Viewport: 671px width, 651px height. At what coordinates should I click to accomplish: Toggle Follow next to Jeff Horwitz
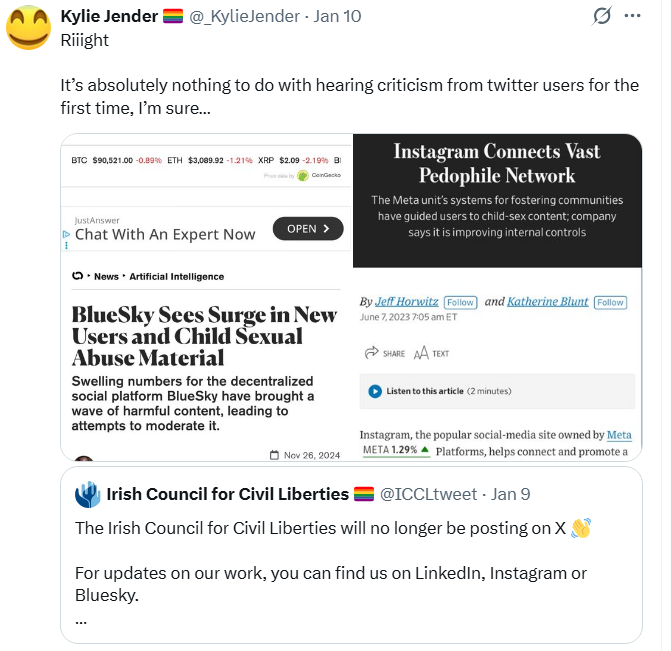[460, 302]
